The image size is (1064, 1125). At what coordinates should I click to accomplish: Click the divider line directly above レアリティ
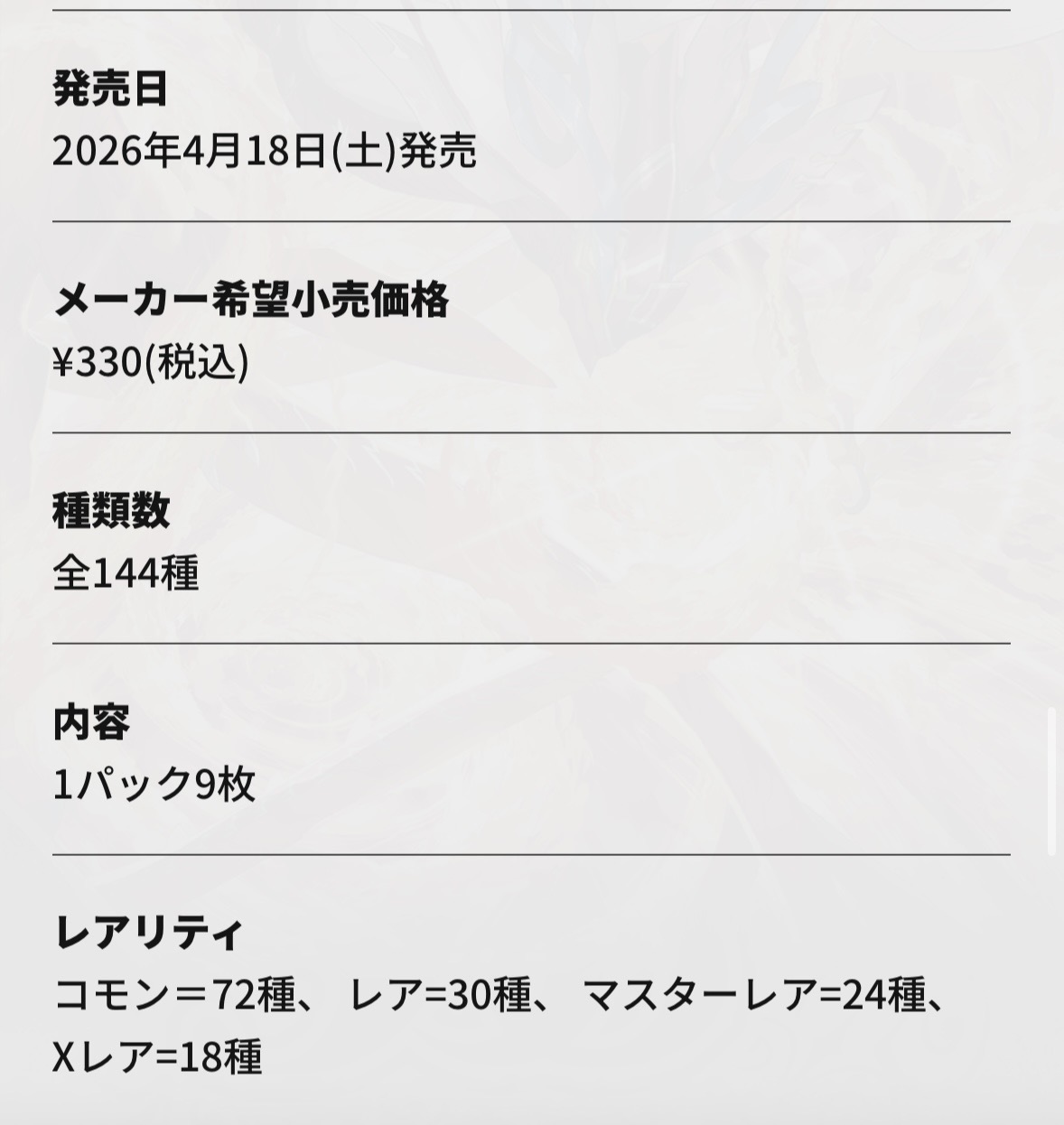click(531, 854)
